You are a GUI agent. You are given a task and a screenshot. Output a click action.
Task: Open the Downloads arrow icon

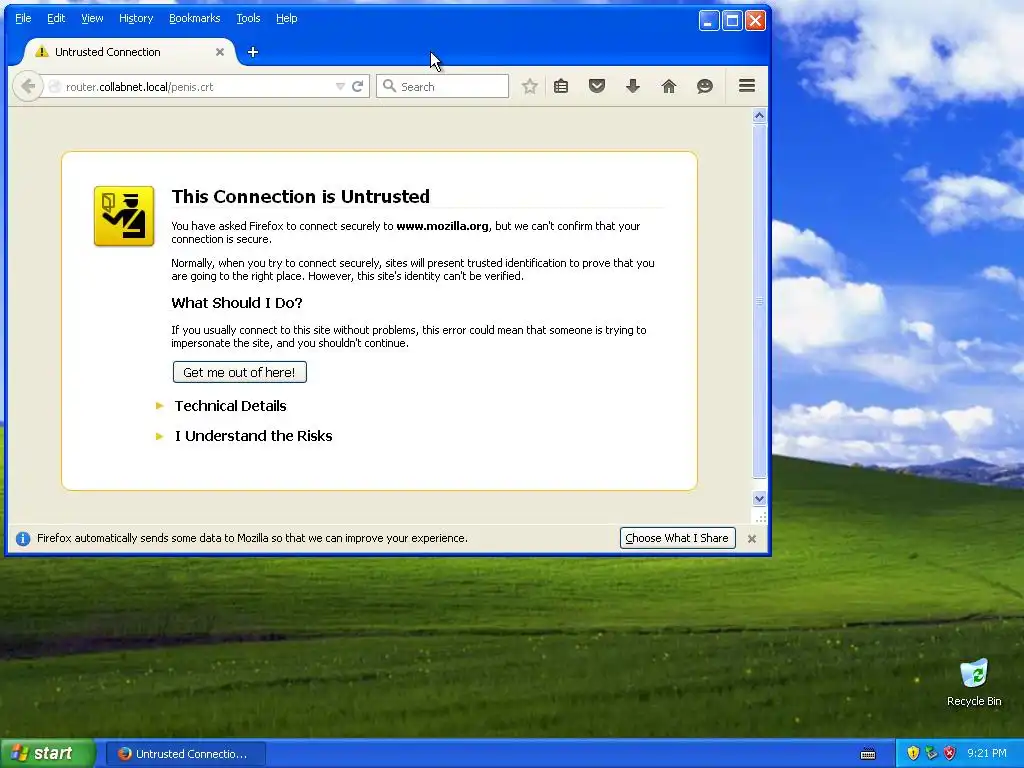633,86
